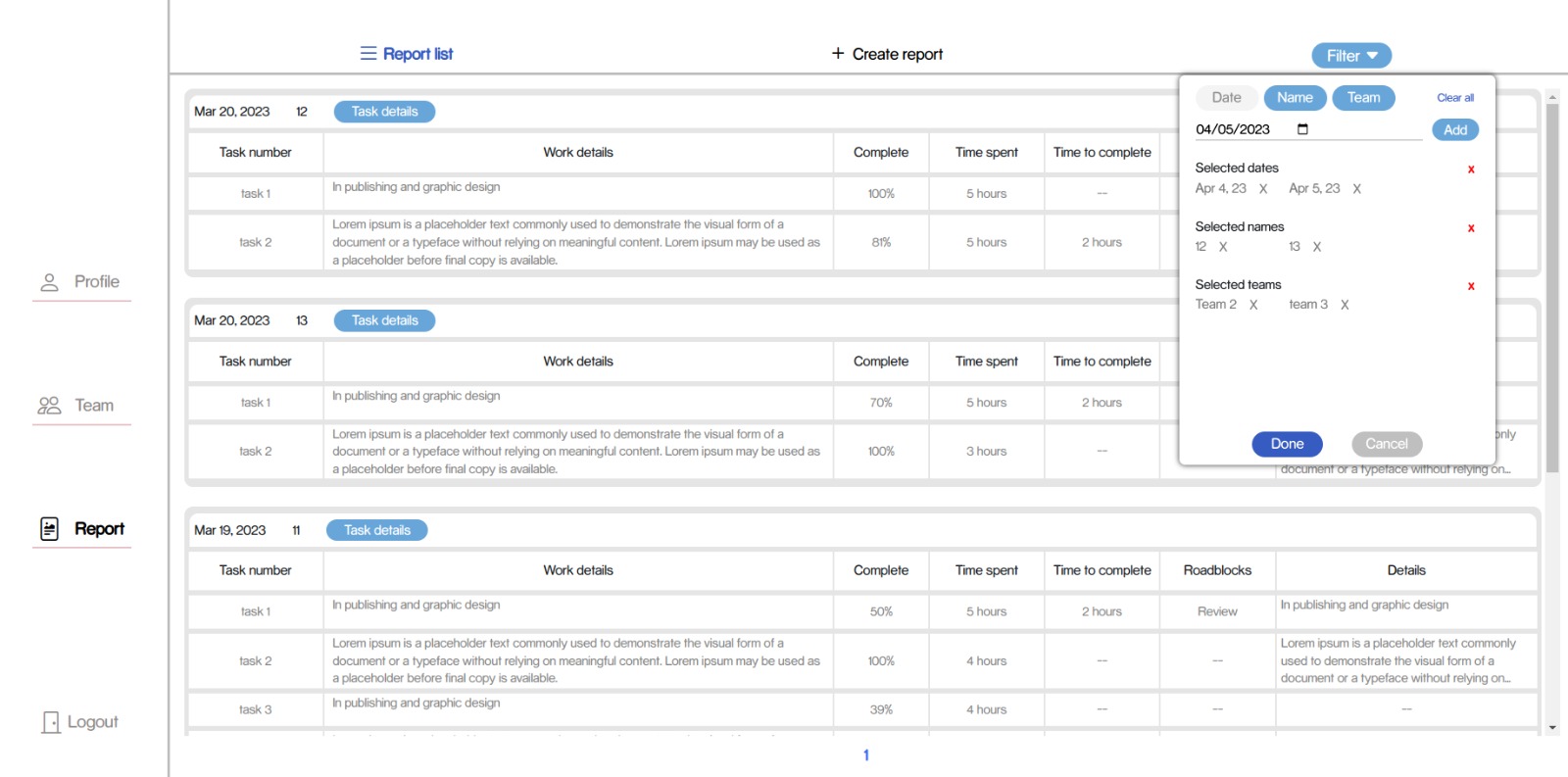Viewport: 1568px width, 777px height.
Task: Toggle the Name filter chip
Action: point(1295,98)
